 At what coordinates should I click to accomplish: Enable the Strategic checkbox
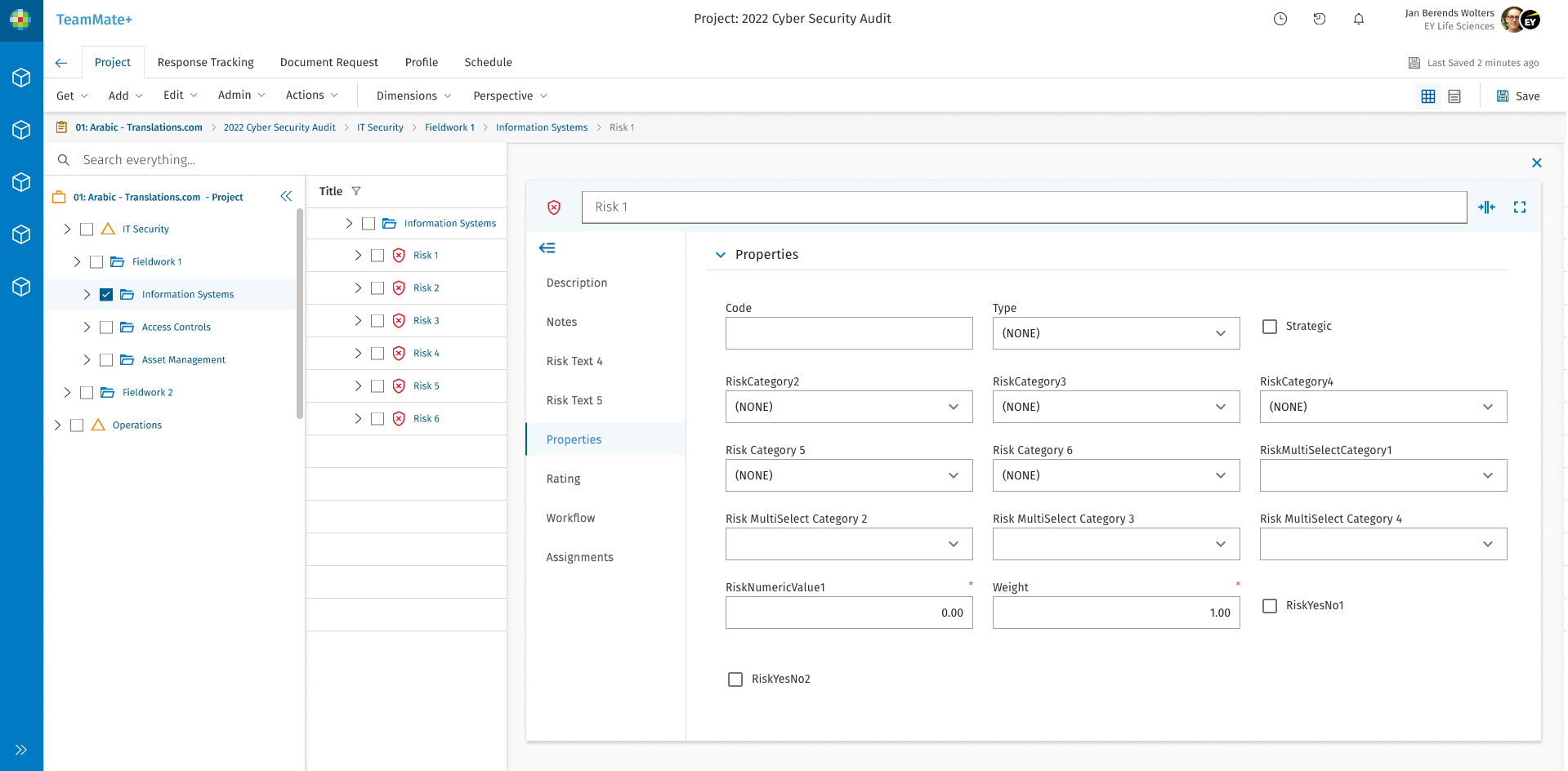(1270, 327)
